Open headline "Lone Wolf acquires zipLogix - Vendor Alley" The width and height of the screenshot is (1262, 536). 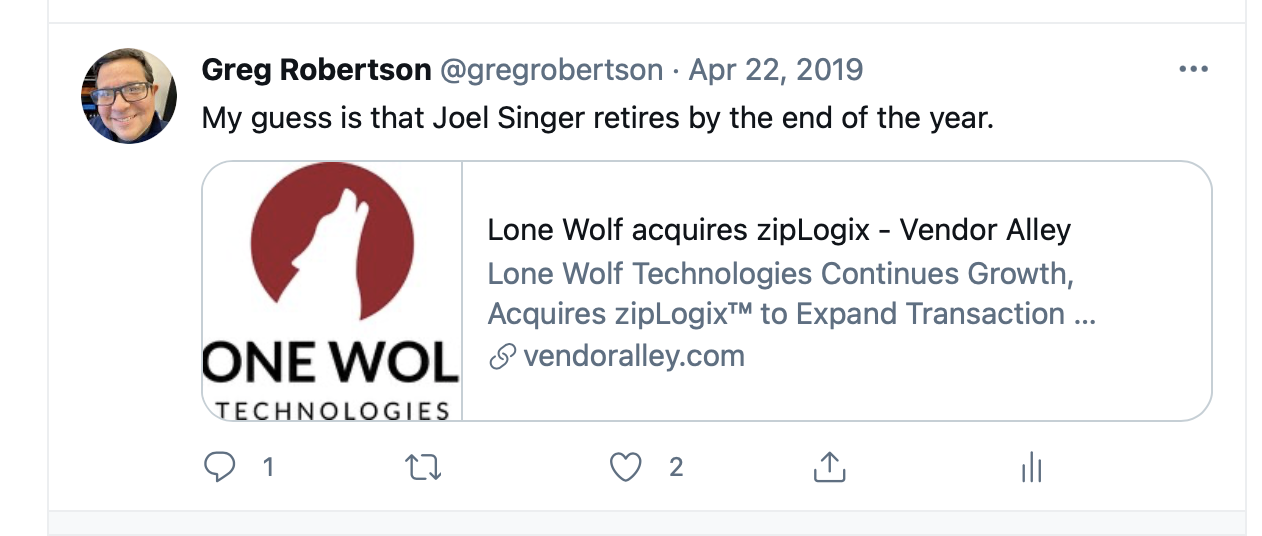tap(779, 230)
